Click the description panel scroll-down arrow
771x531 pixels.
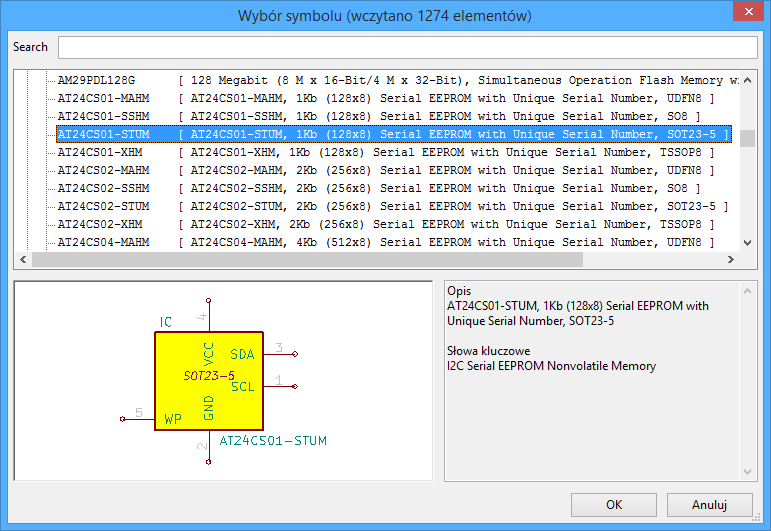(x=747, y=472)
